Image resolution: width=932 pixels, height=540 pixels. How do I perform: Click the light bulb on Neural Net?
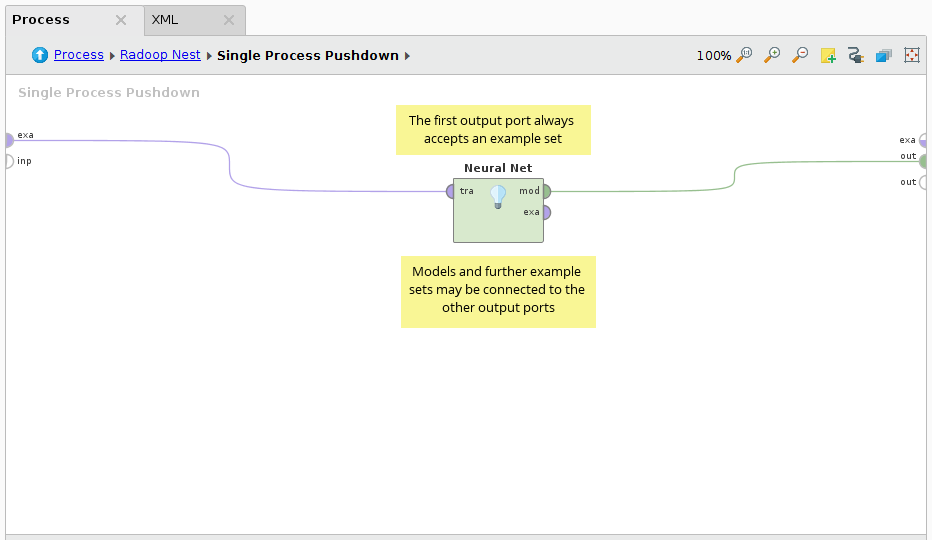(498, 197)
